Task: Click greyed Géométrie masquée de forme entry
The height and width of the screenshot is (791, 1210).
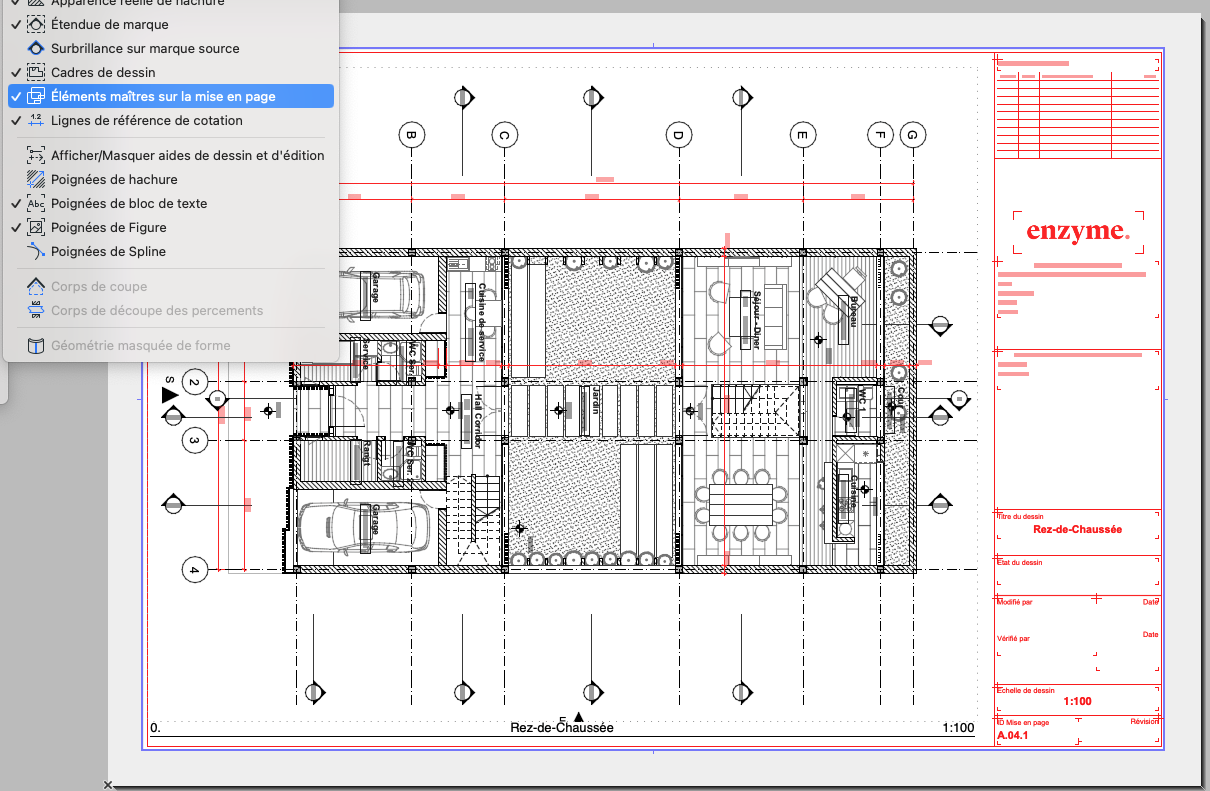Action: (x=170, y=345)
